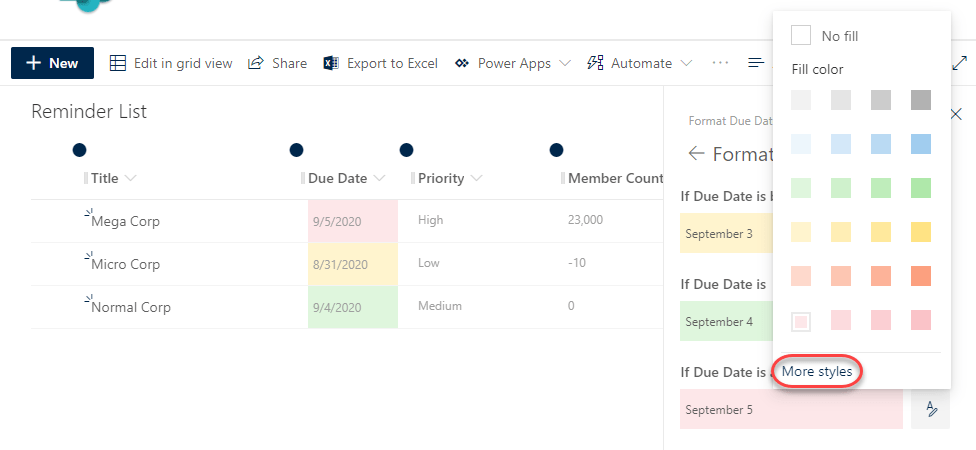Viewport: 976px width, 450px height.
Task: Open the Priority column header menu
Action: click(x=476, y=179)
